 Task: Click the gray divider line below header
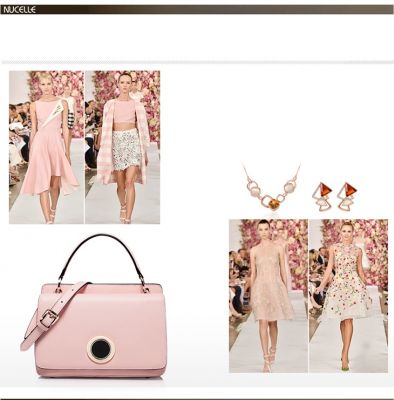pyautogui.click(x=197, y=62)
